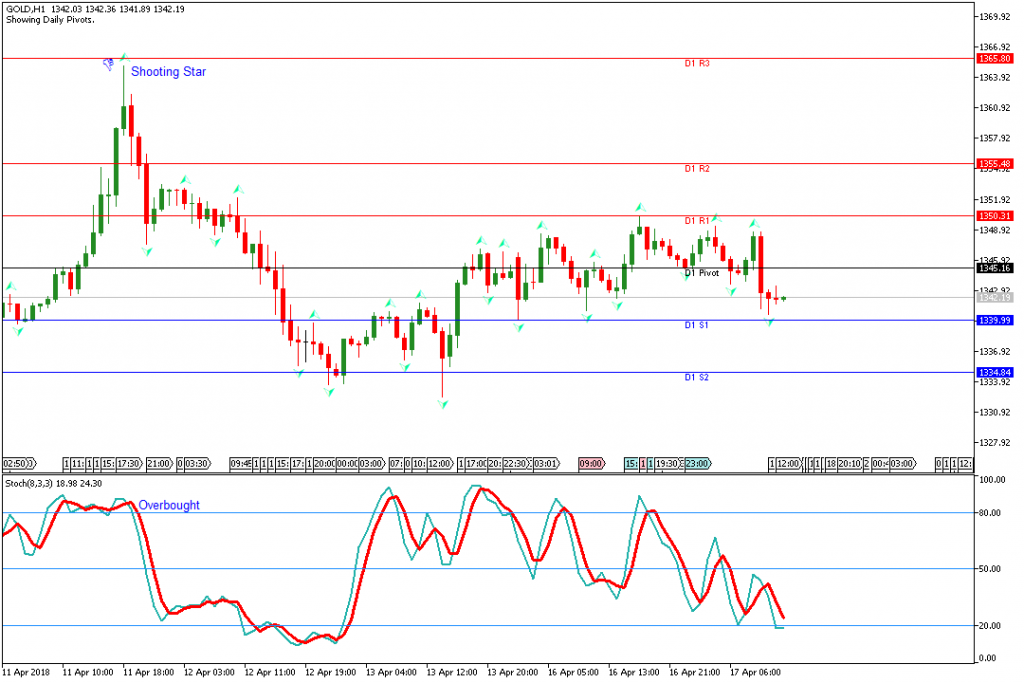Click the D1 R3 resistance line label
This screenshot has width=1024, height=683.
tap(697, 63)
